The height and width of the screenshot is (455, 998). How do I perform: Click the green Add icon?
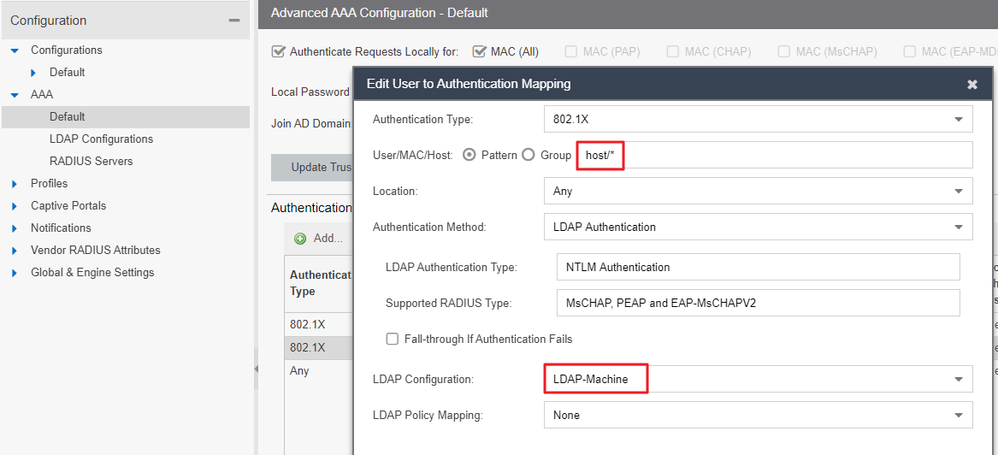(x=300, y=239)
